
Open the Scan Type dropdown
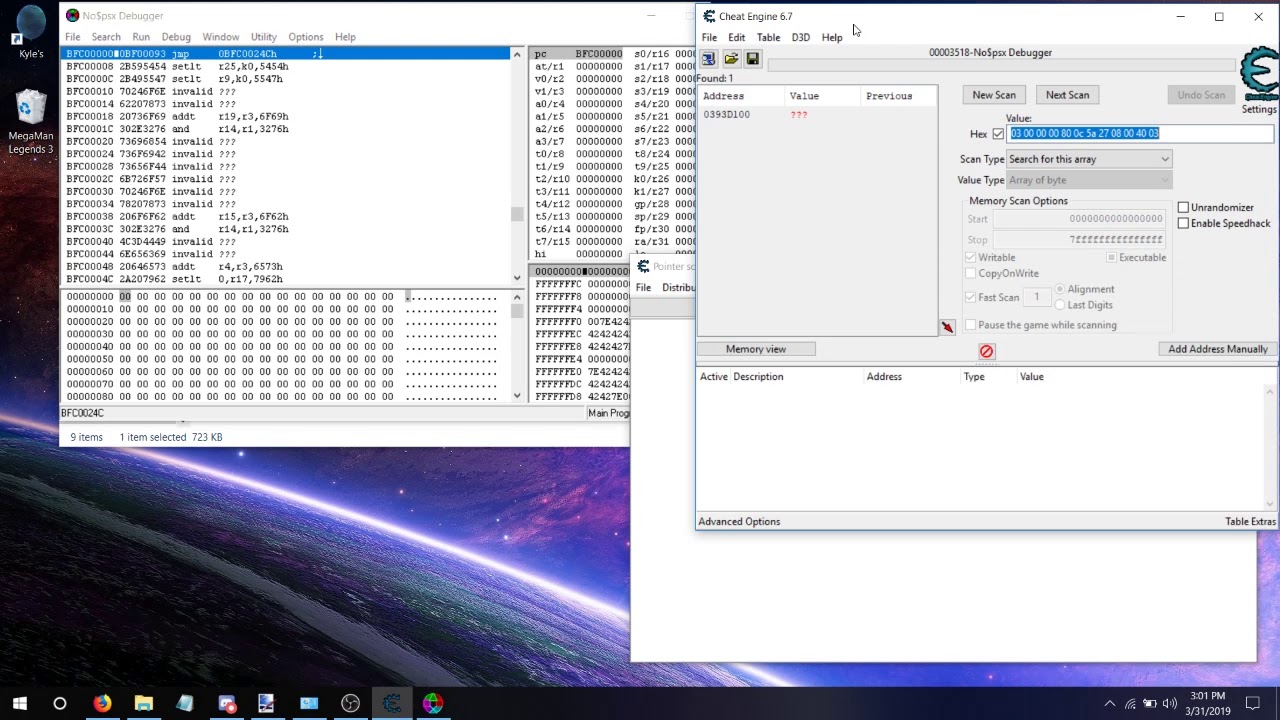coord(1089,159)
